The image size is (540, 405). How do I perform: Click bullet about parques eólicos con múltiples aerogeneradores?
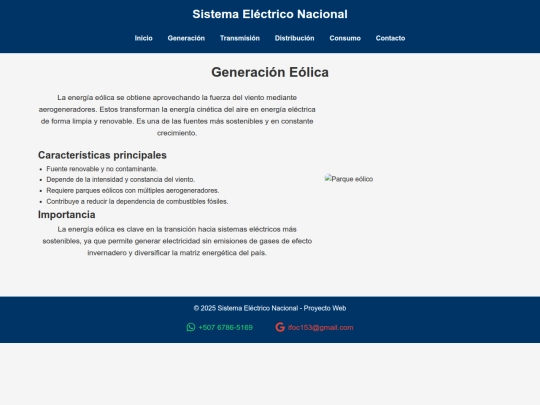(x=133, y=190)
